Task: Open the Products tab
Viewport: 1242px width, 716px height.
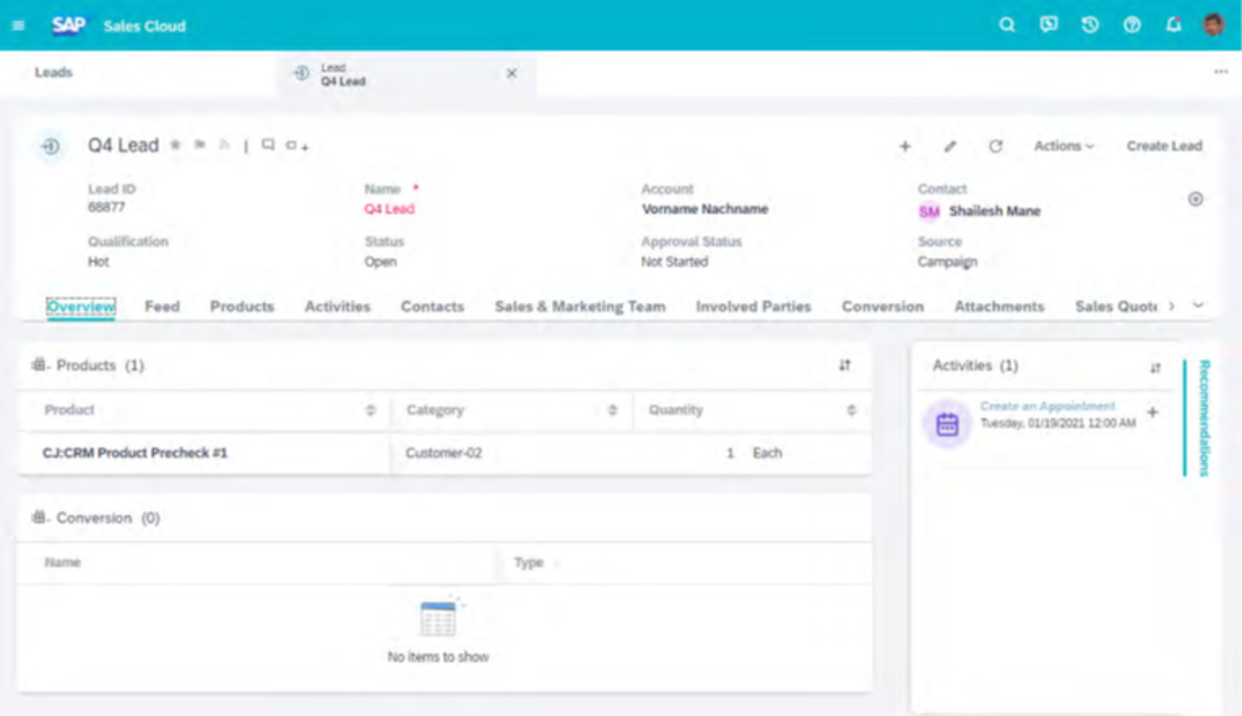Action: coord(242,307)
